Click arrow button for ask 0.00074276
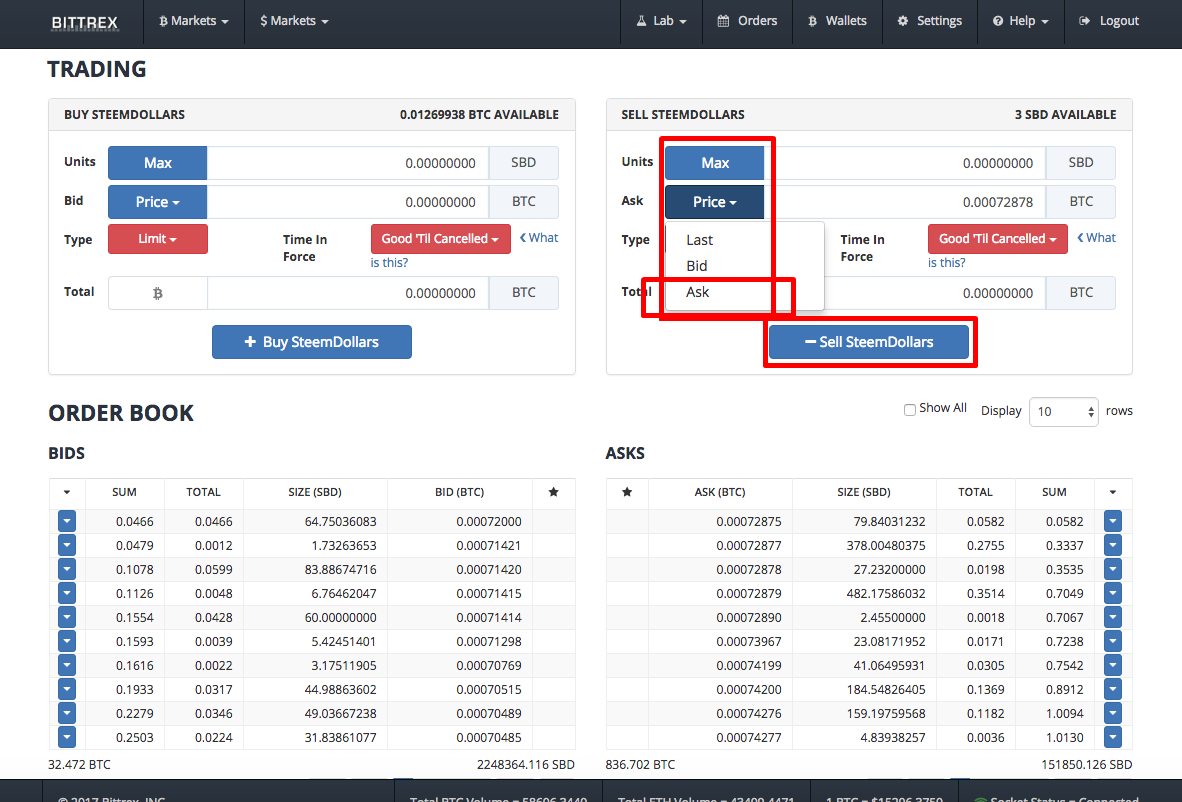 1113,713
